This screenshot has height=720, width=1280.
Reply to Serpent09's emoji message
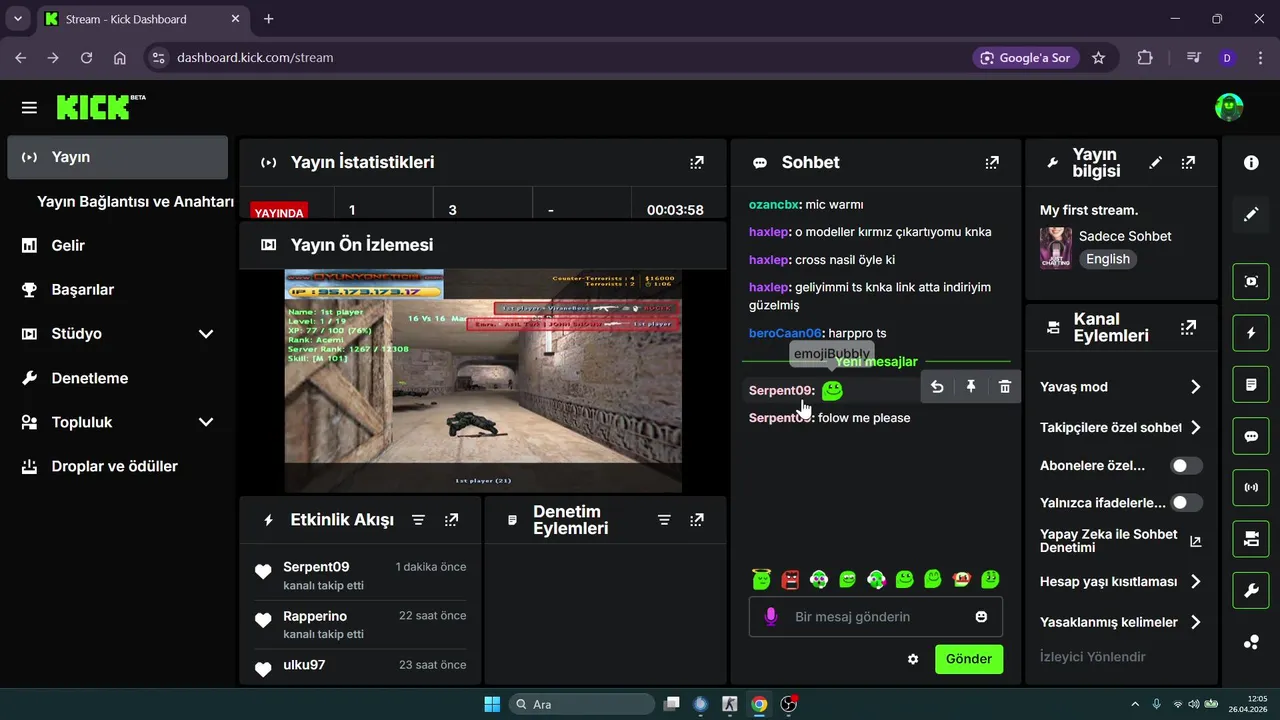tap(937, 387)
